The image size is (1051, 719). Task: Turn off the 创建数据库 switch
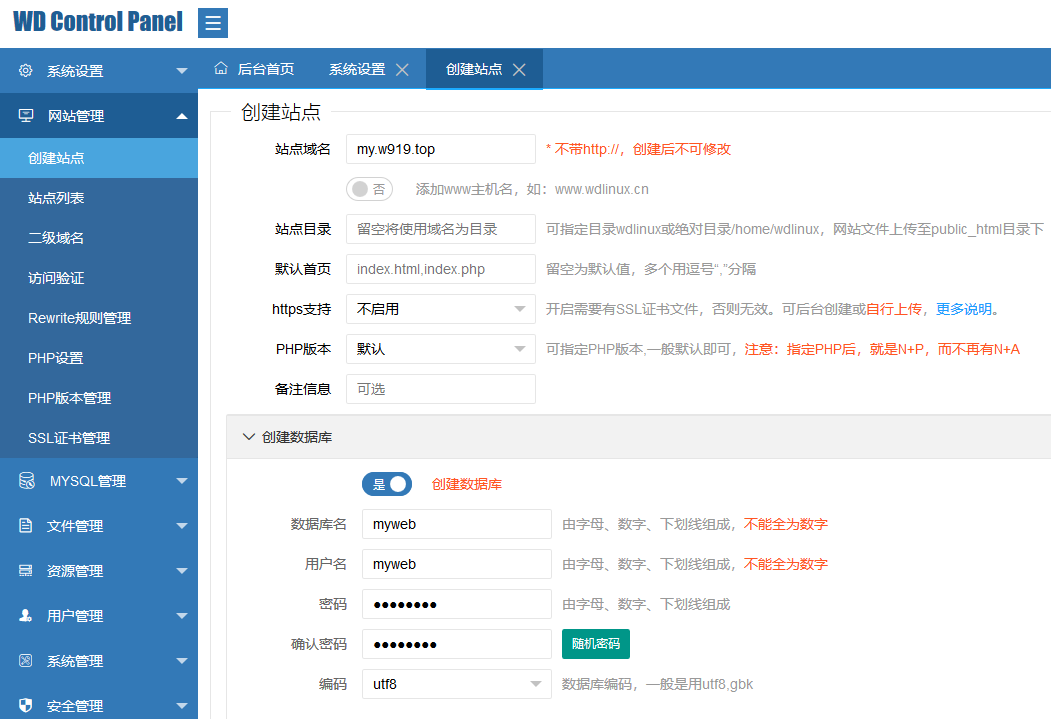[x=387, y=484]
